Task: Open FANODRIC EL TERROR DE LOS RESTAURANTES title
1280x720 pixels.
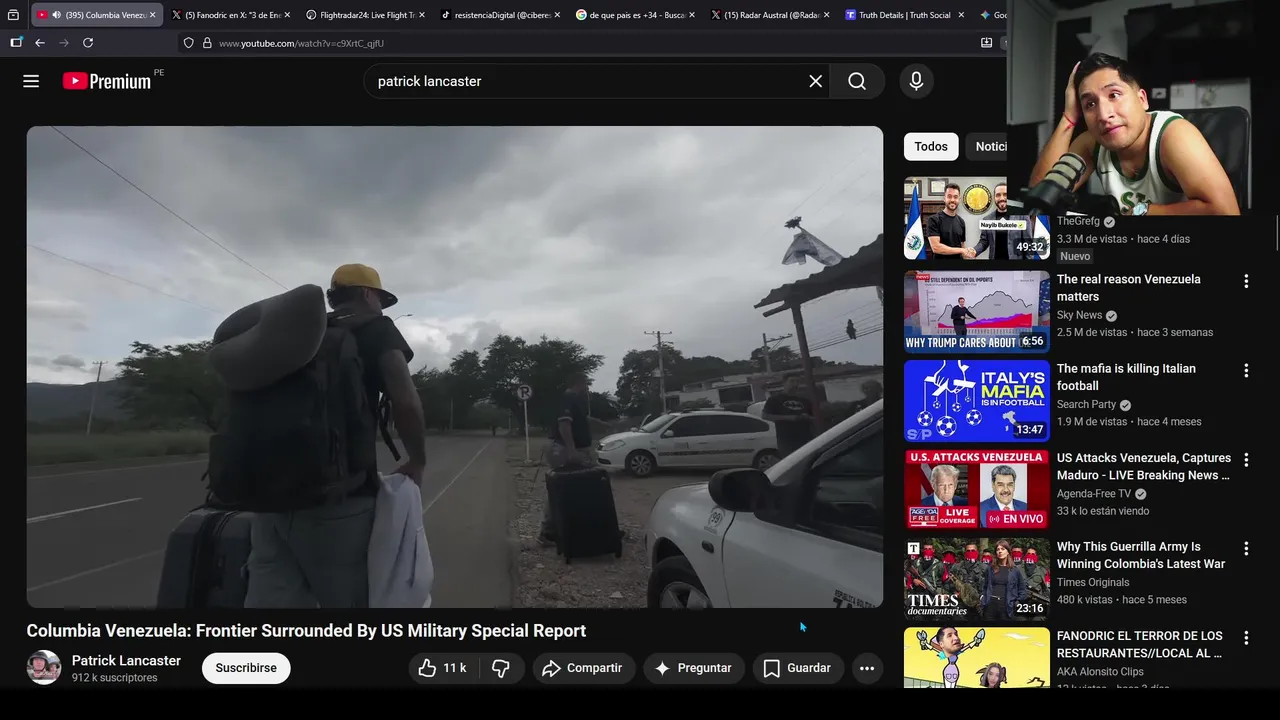Action: tap(1140, 644)
